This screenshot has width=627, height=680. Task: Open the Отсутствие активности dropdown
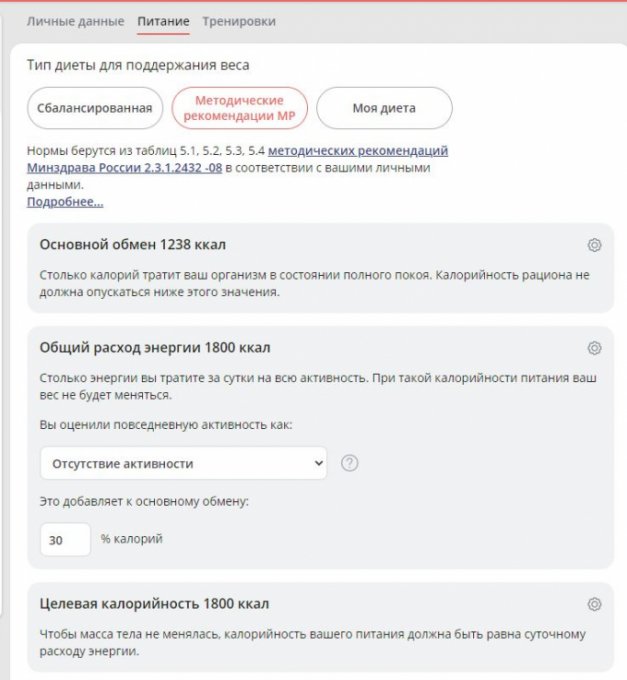click(183, 463)
